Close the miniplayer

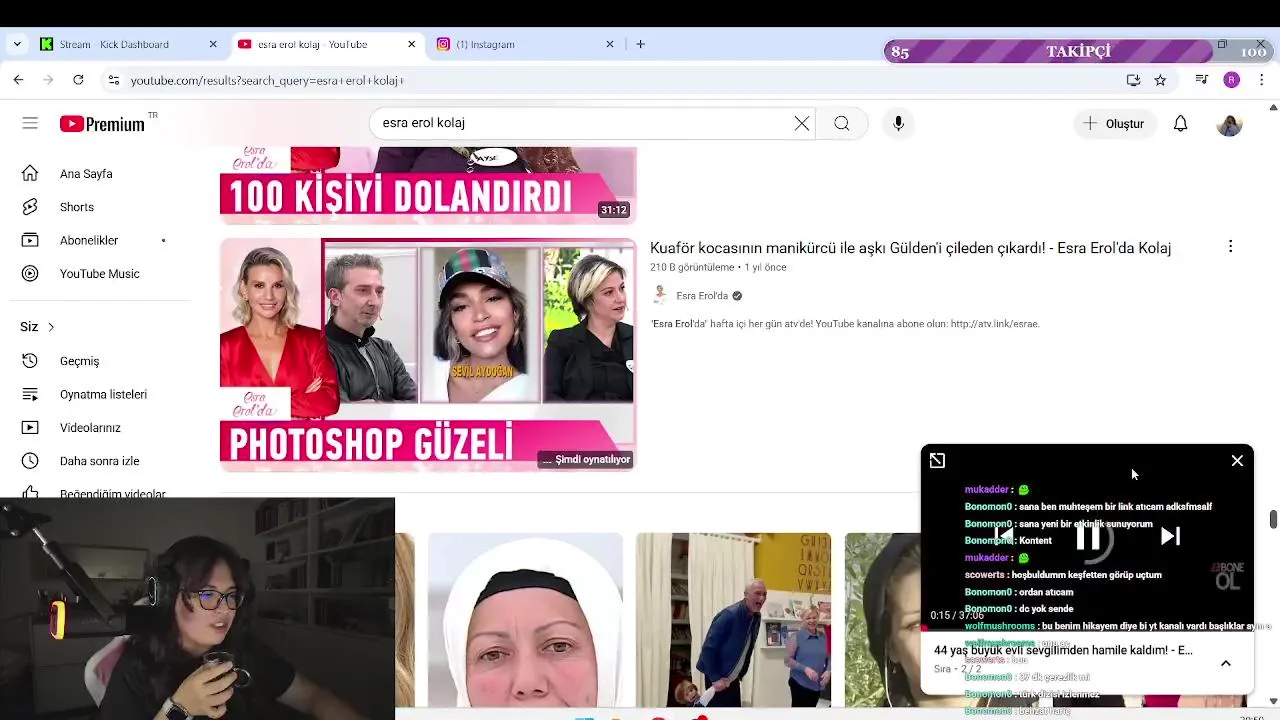[x=1237, y=460]
